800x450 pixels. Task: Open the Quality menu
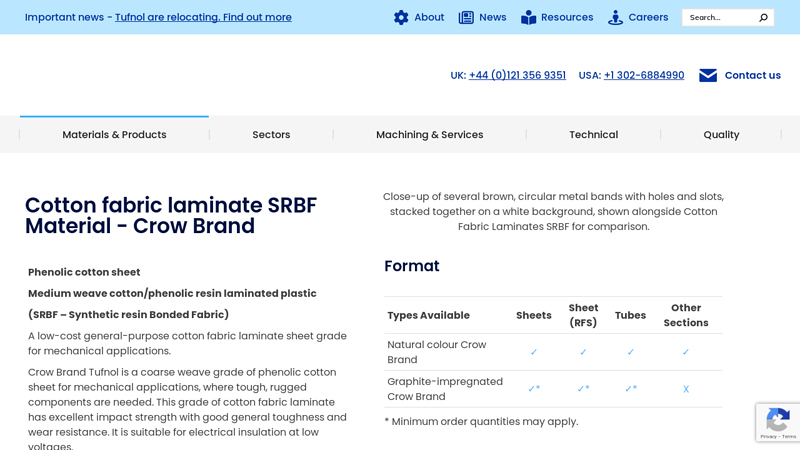pyautogui.click(x=721, y=135)
